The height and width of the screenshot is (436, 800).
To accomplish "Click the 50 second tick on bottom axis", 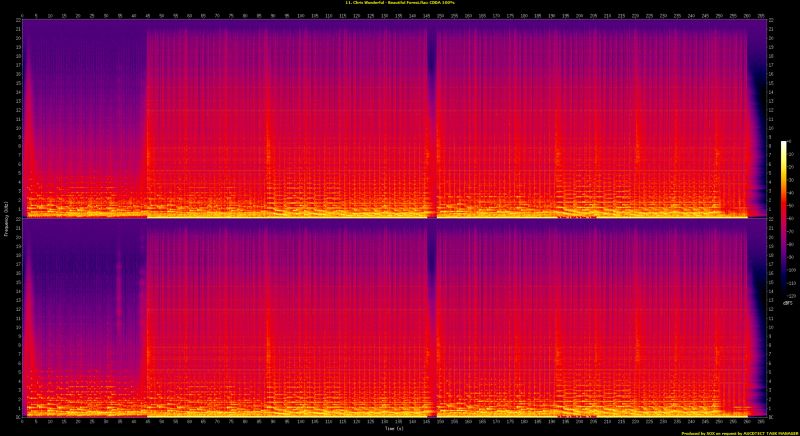I will coord(160,422).
